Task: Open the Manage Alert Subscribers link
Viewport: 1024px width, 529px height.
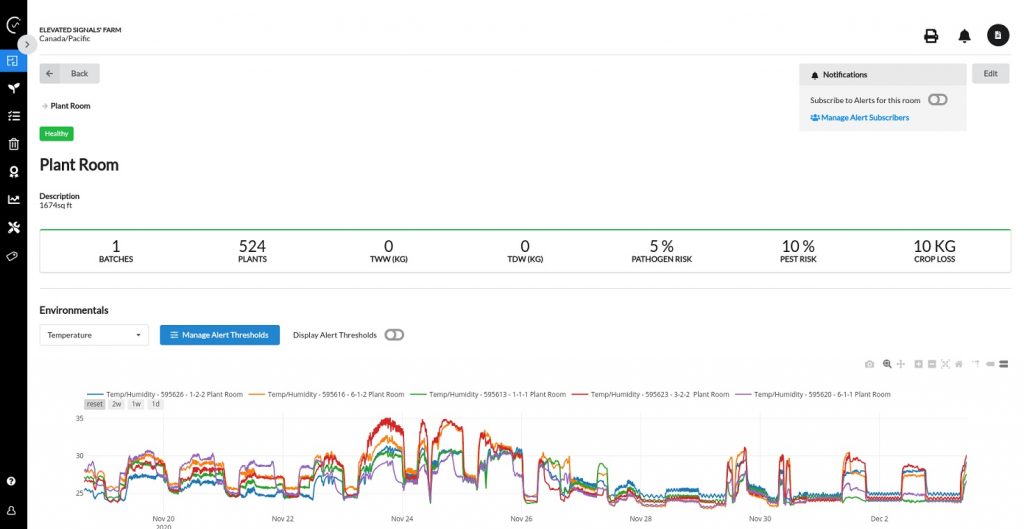Action: pos(859,118)
